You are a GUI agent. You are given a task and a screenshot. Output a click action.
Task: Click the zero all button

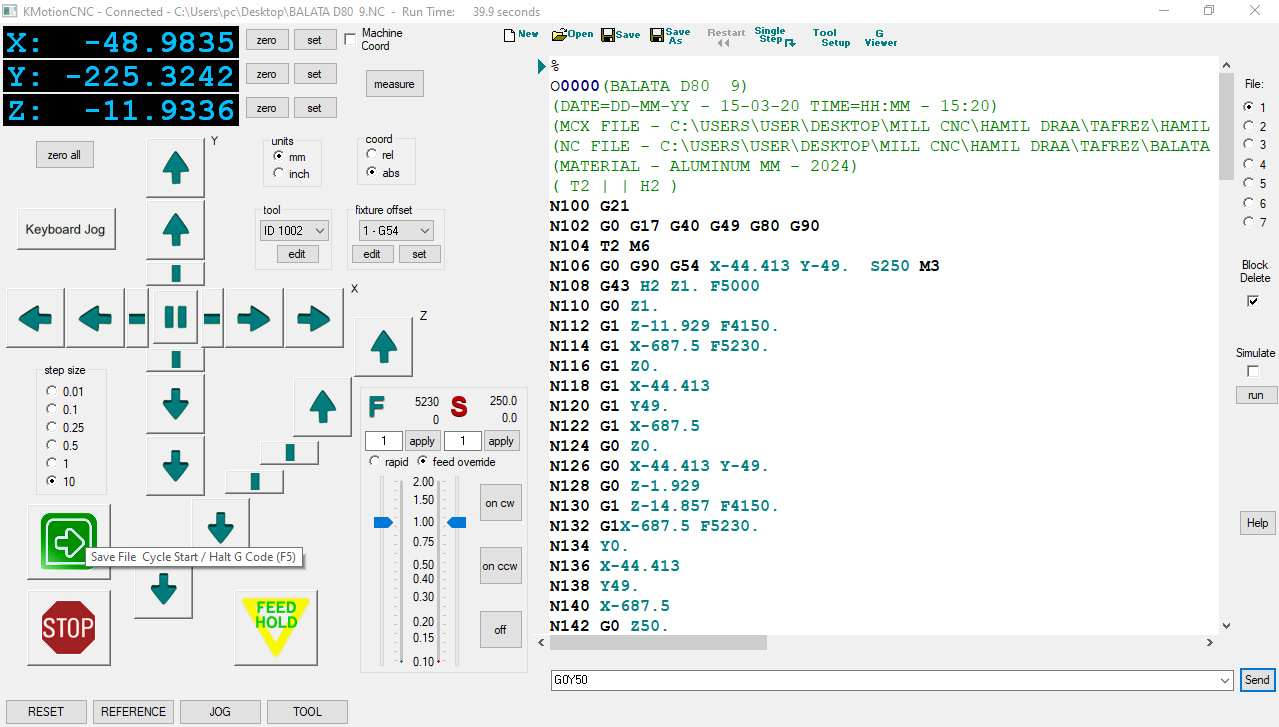[64, 155]
